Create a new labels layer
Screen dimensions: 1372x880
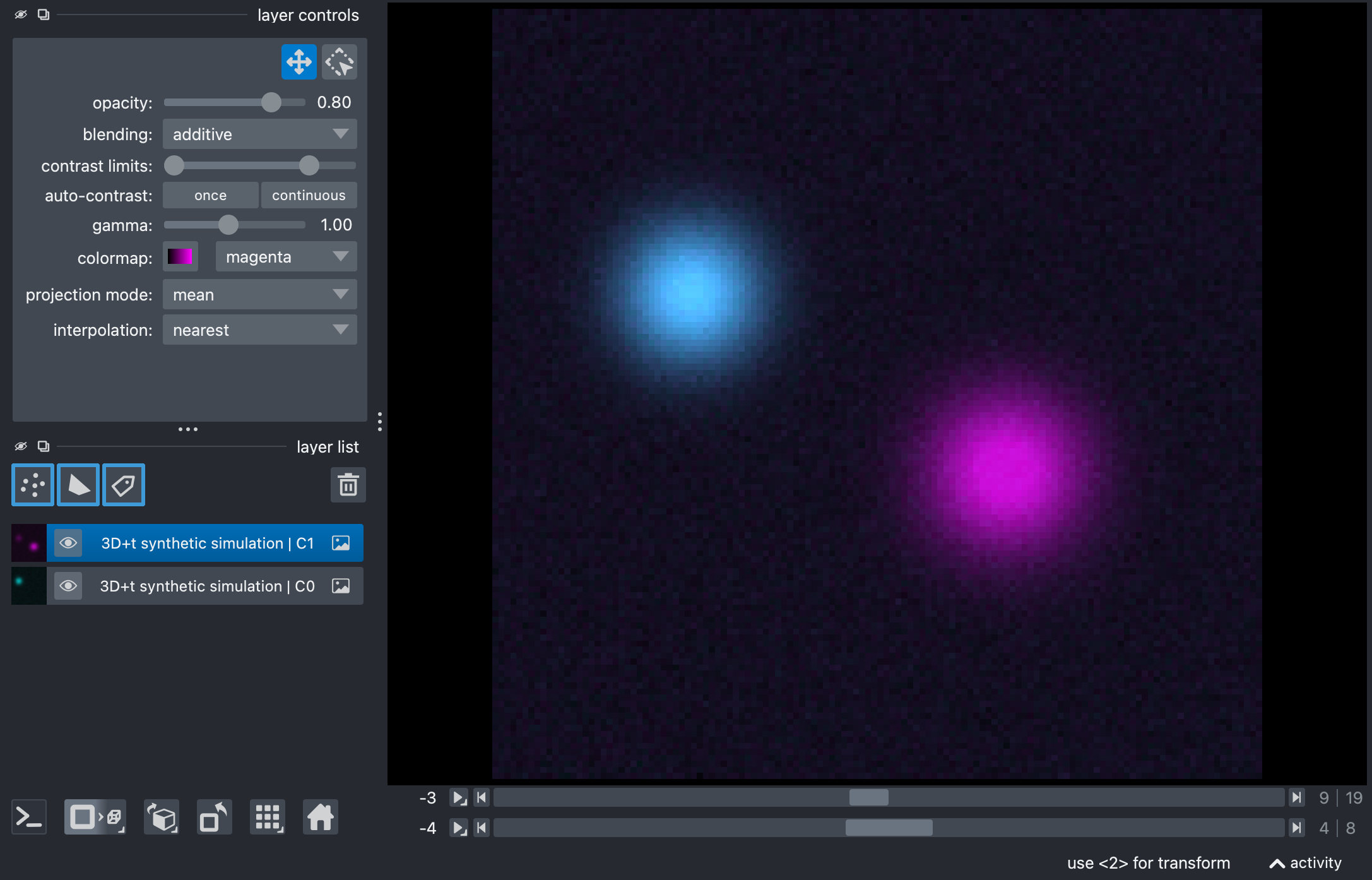[x=124, y=485]
